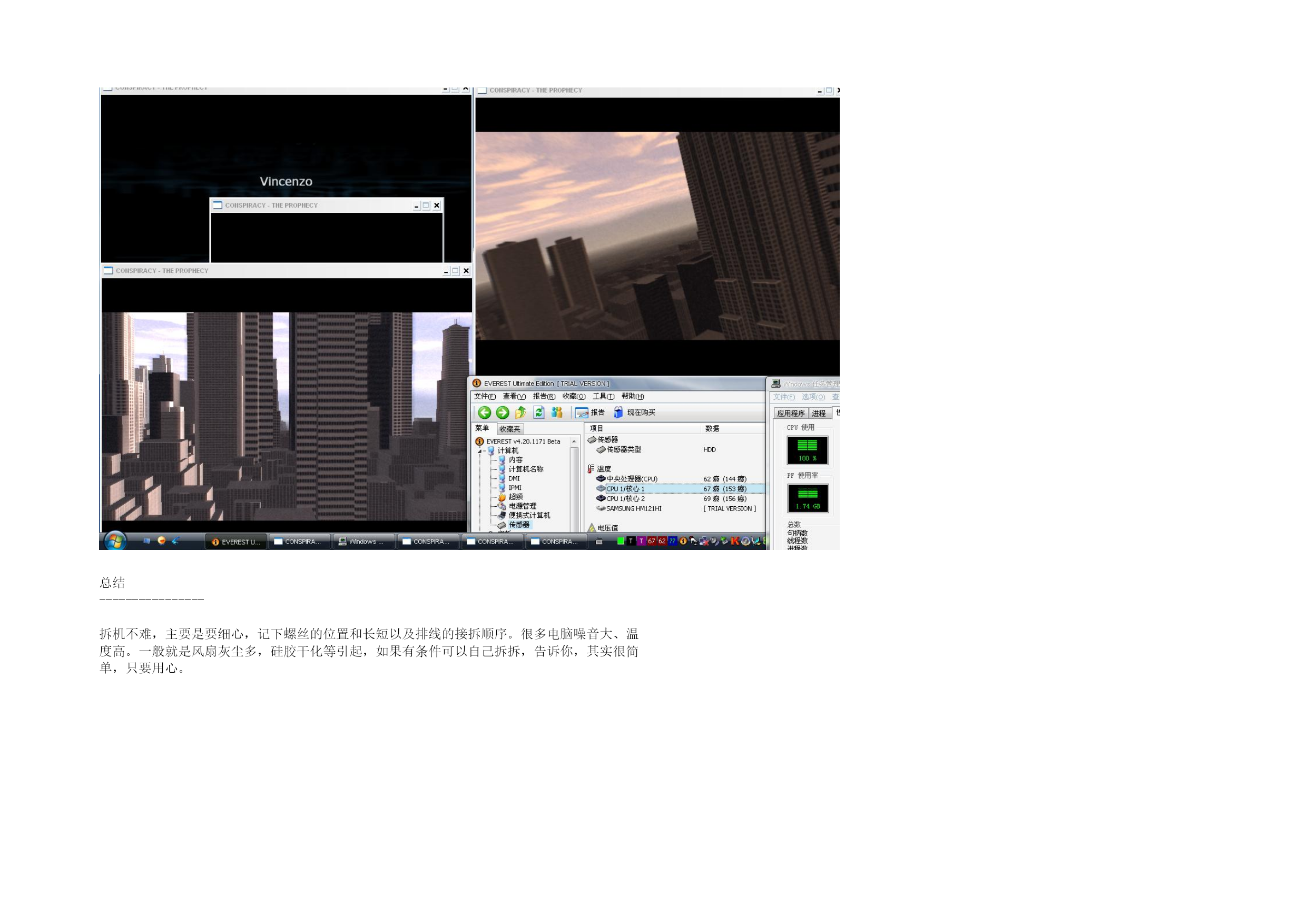Click the red 67 temperature tray icon
The width and height of the screenshot is (1307, 924).
pos(651,541)
